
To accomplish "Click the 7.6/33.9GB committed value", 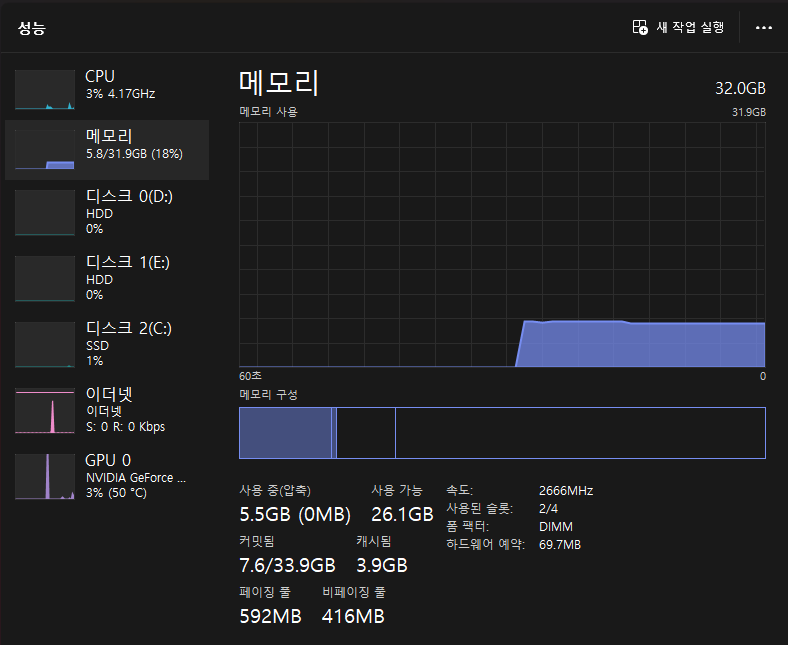I will 287,566.
